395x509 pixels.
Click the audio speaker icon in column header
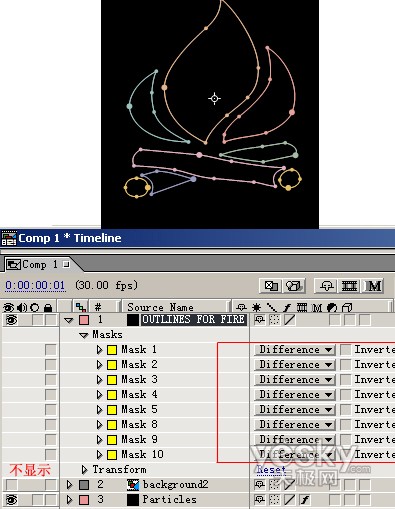22,307
